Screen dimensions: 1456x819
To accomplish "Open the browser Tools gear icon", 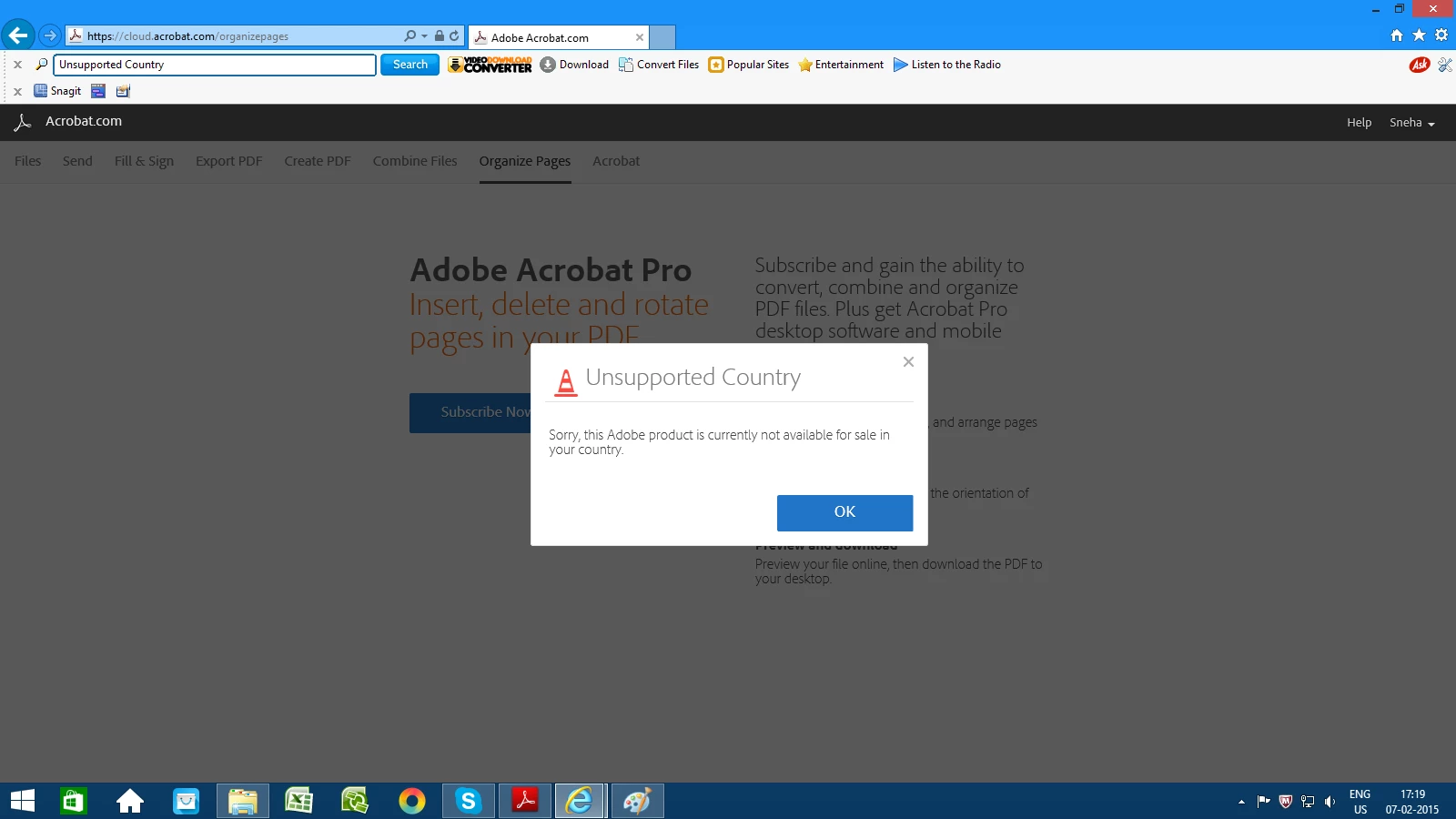I will [1441, 35].
